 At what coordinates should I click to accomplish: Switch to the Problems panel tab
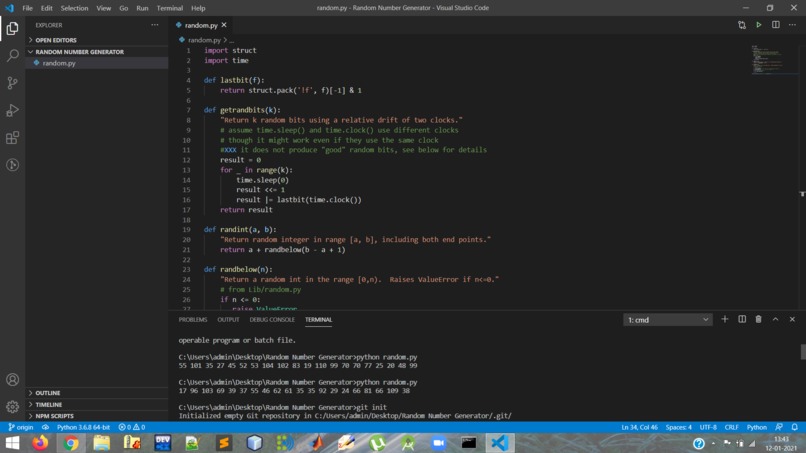pyautogui.click(x=193, y=319)
